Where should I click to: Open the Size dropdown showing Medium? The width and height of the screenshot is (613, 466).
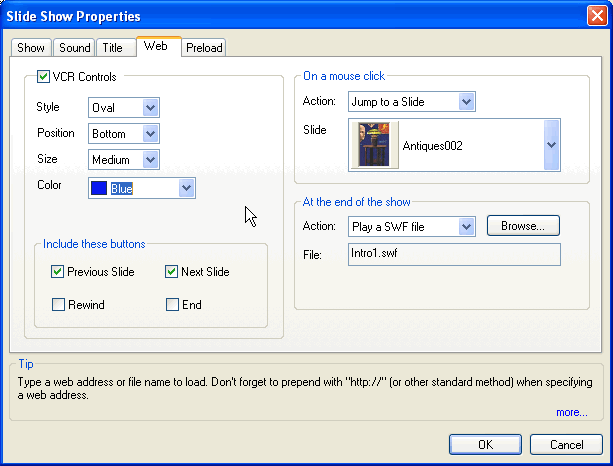[124, 160]
